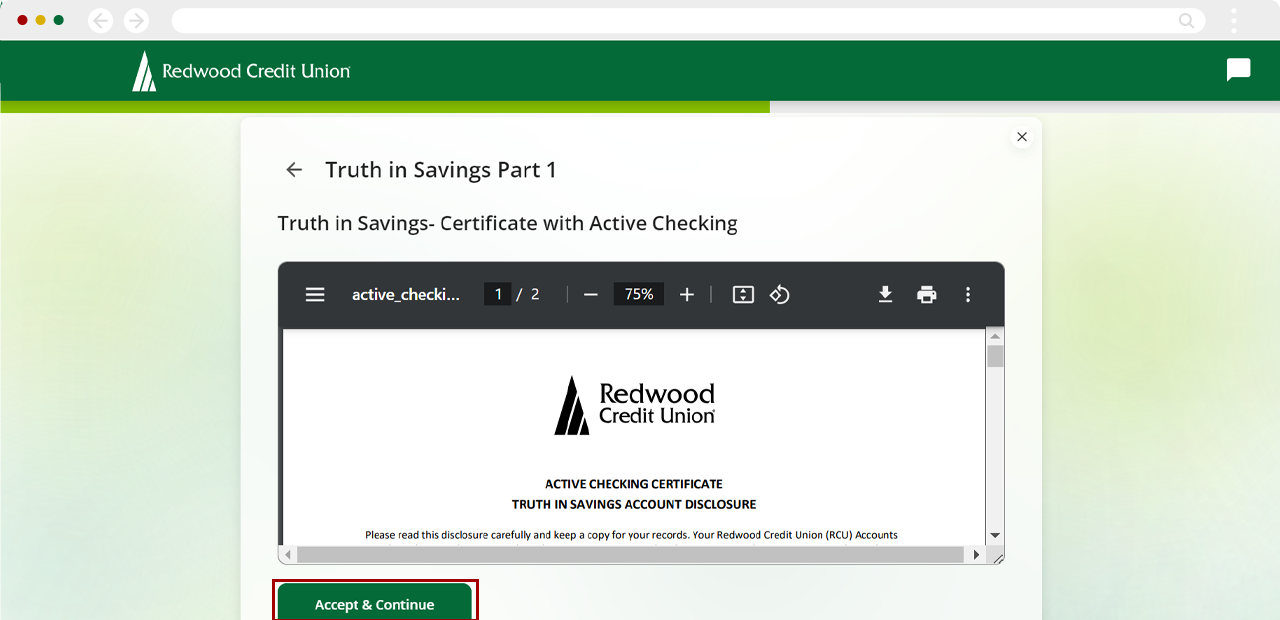Click the Truth in Savings Part 1 title

441,170
